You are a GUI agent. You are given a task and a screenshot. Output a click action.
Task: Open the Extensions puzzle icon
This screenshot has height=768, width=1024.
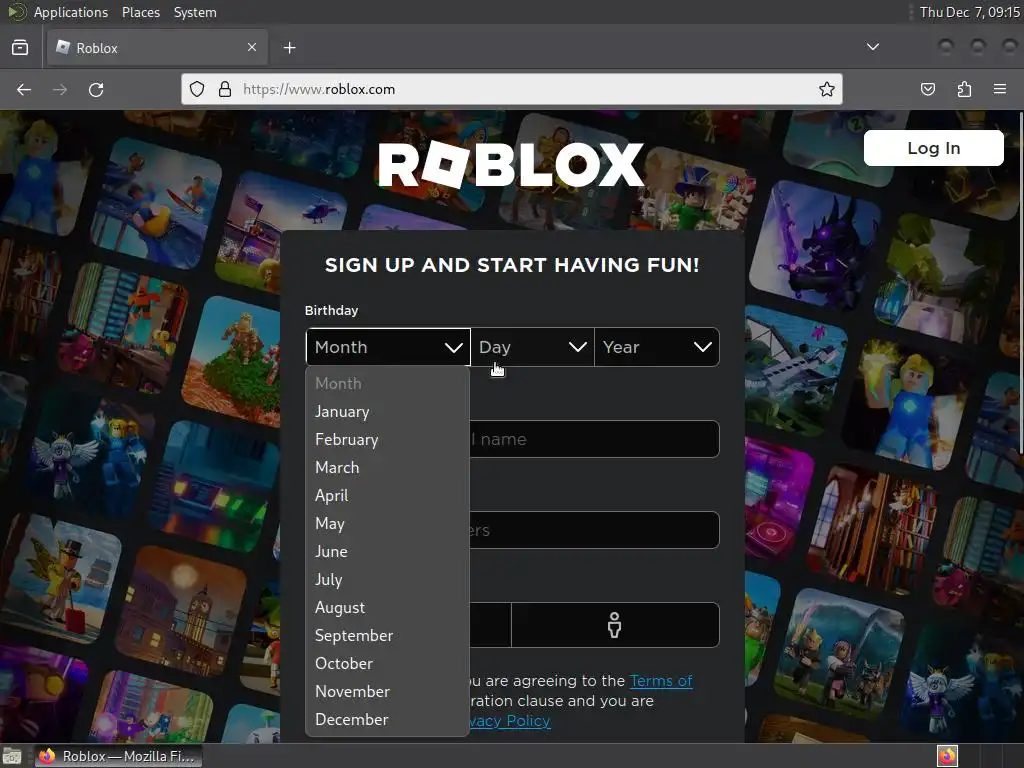coord(964,89)
